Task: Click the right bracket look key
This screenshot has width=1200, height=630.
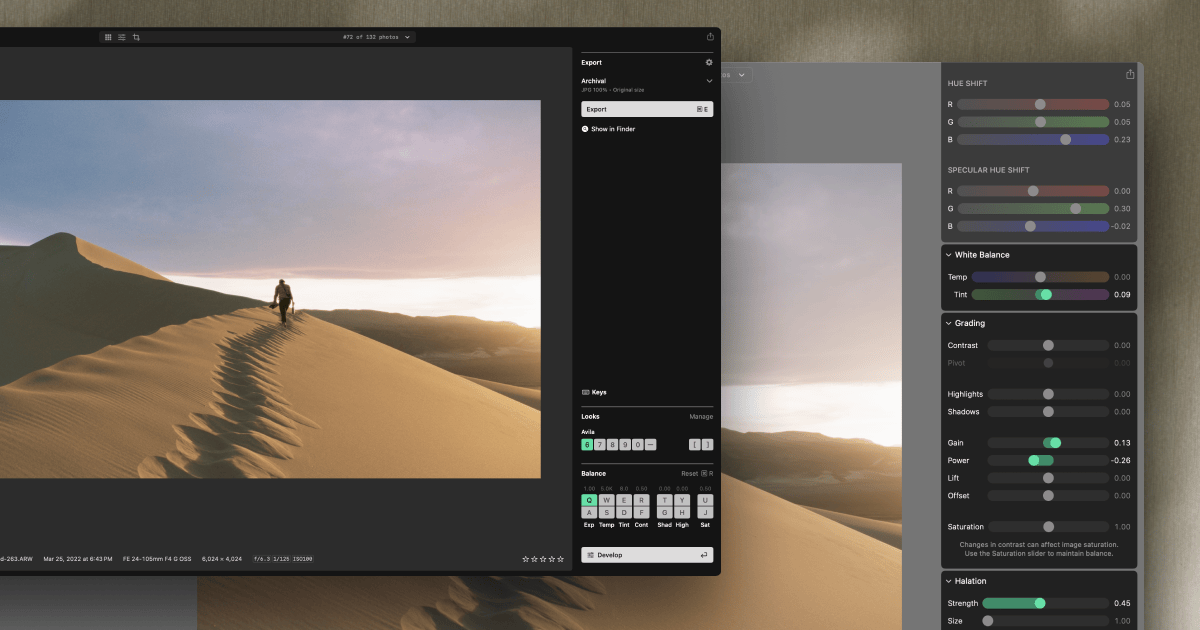Action: (x=707, y=444)
